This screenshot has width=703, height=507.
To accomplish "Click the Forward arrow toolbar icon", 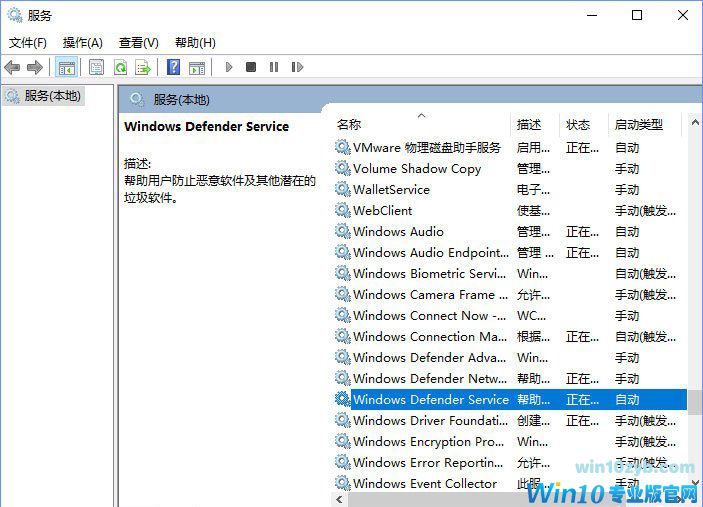I will click(35, 68).
